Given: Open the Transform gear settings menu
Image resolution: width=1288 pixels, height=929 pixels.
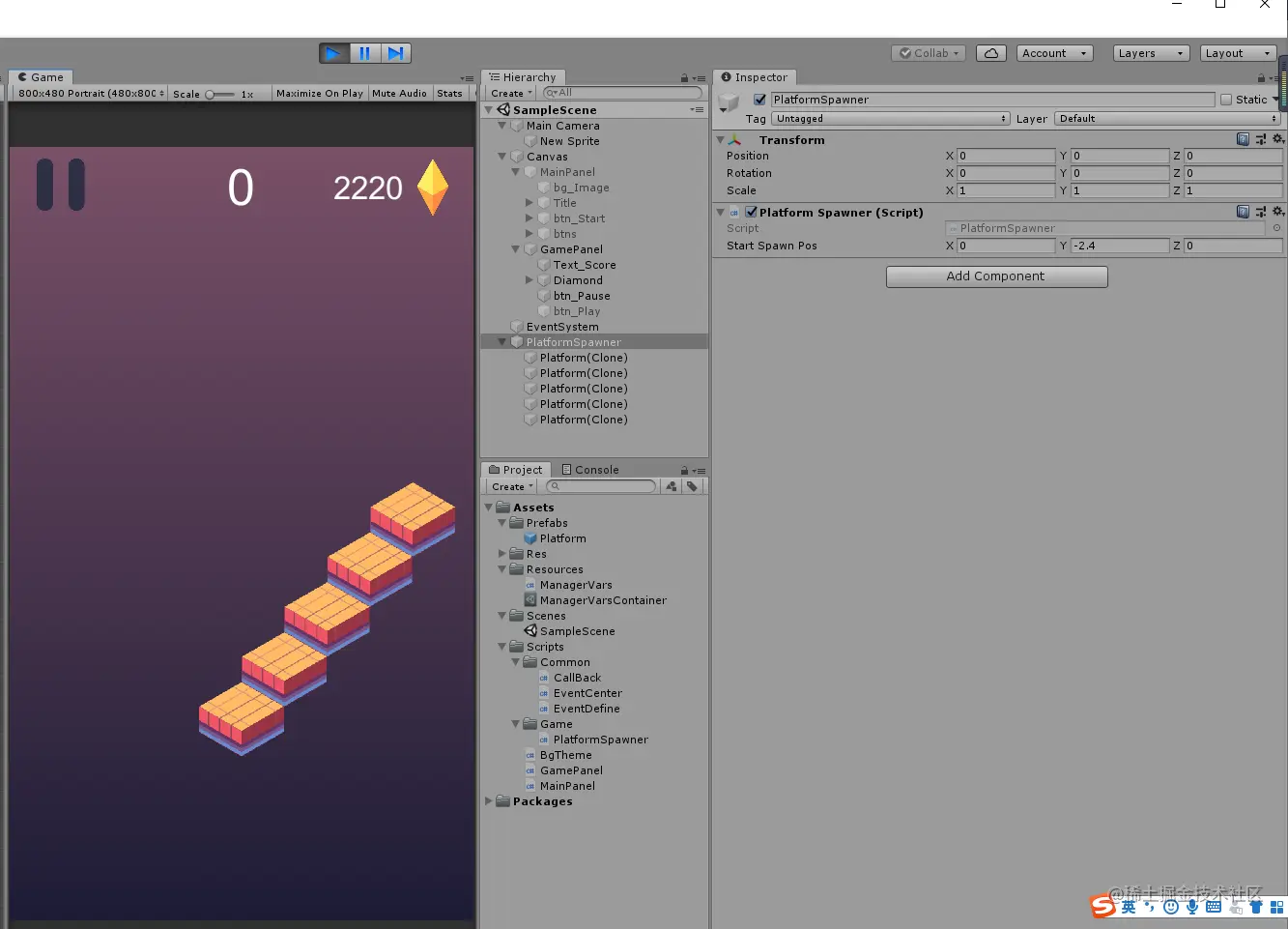Looking at the screenshot, I should click(1278, 139).
